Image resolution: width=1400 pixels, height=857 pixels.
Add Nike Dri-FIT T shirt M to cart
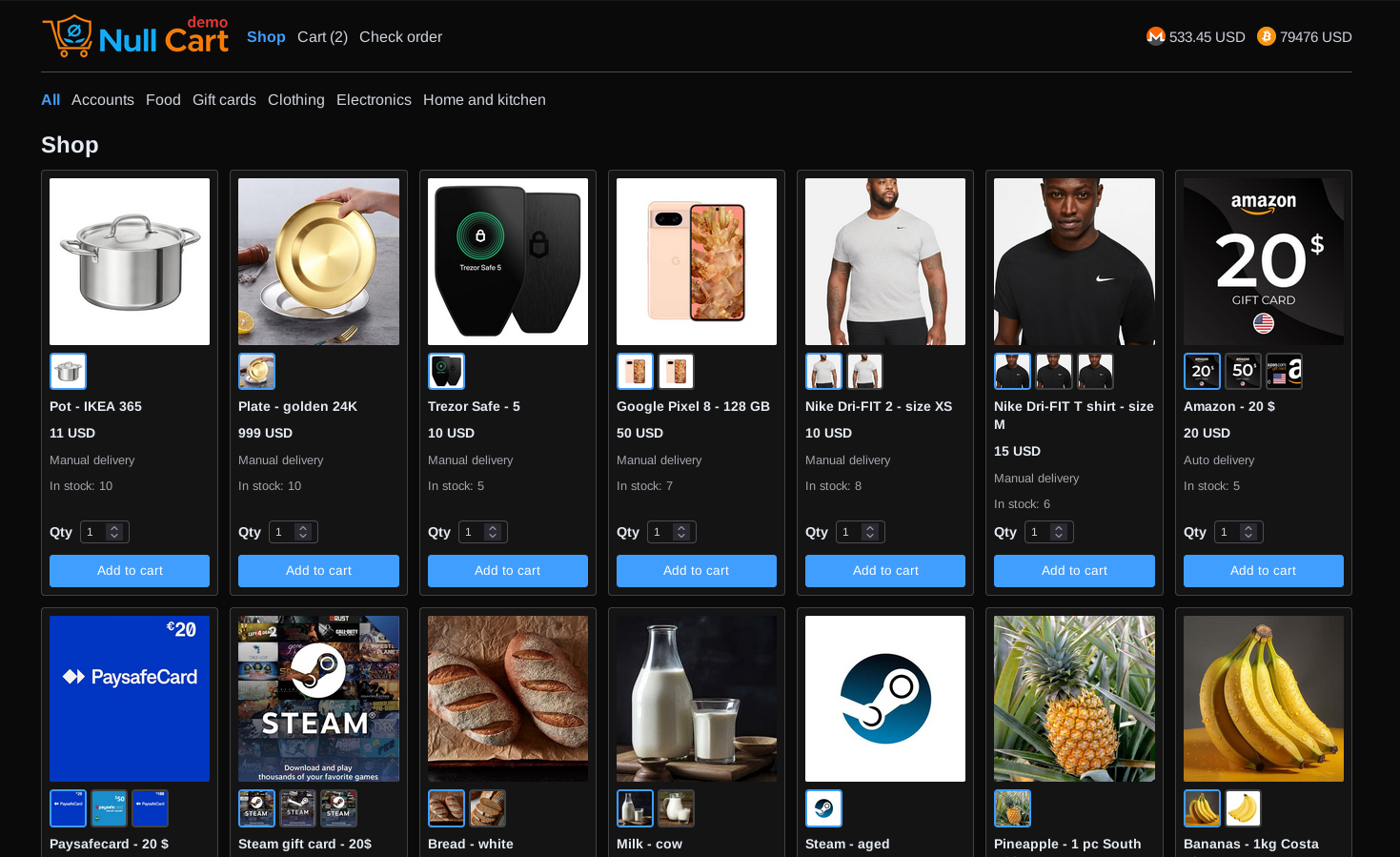tap(1074, 570)
